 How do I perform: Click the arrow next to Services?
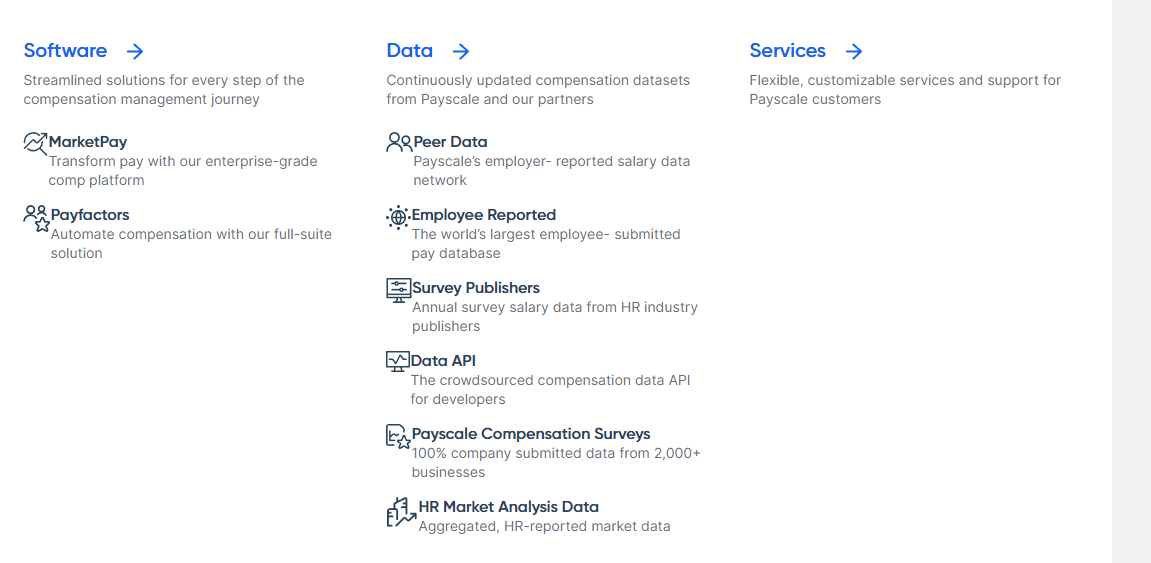click(853, 51)
